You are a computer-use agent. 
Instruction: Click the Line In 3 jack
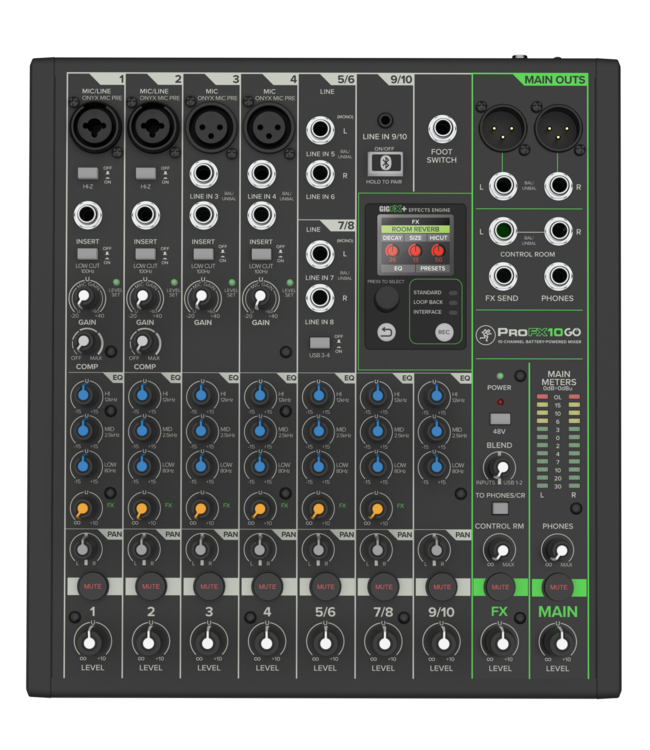coord(204,173)
